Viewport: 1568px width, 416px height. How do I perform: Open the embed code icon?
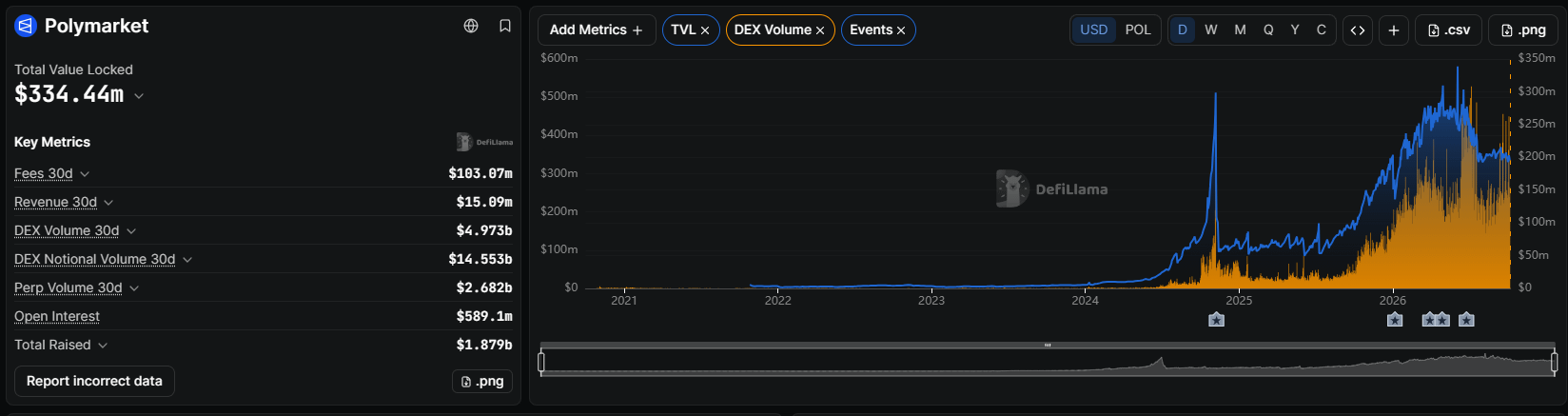click(1358, 30)
